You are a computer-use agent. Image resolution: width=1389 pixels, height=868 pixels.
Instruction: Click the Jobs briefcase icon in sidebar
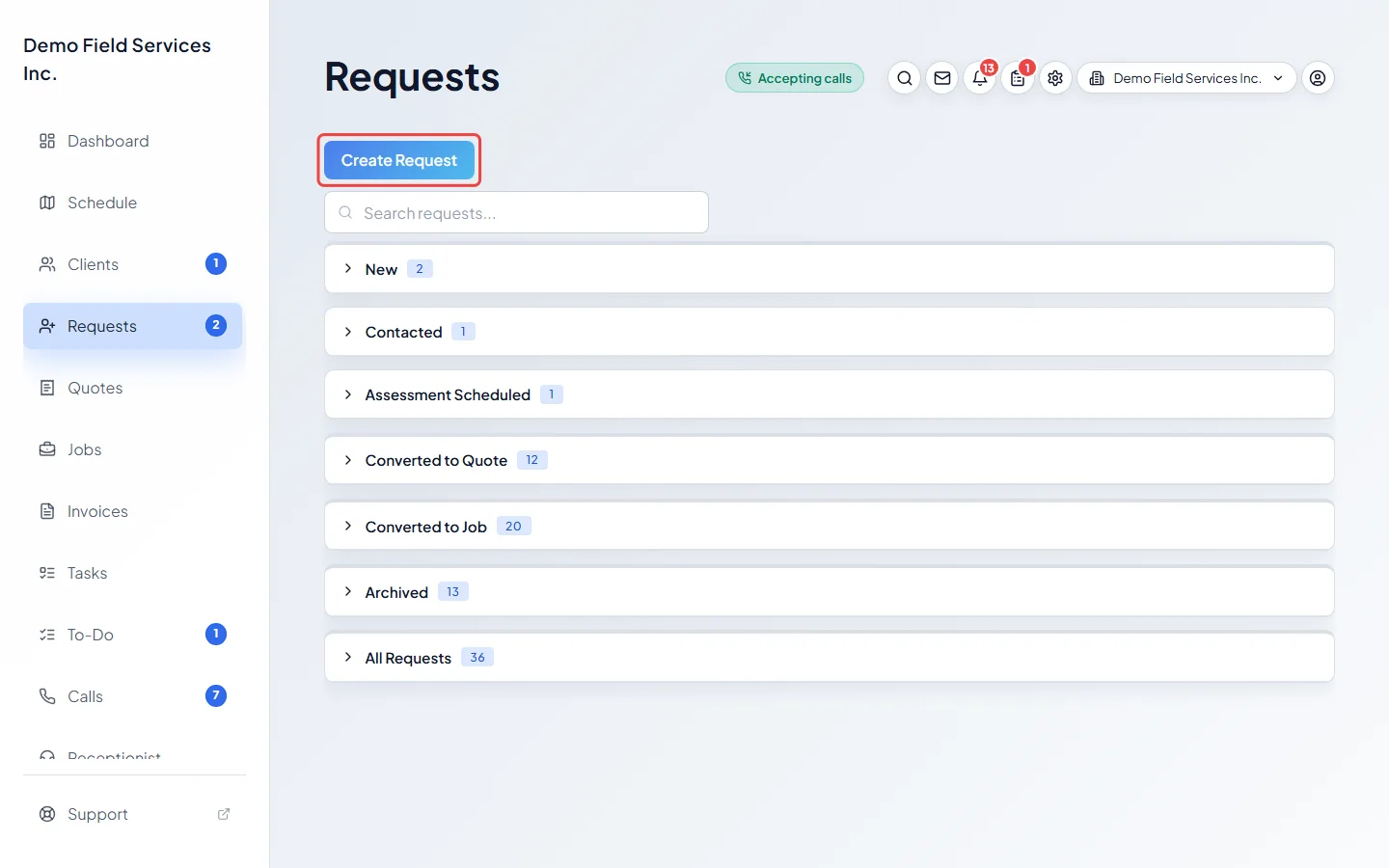tap(47, 449)
